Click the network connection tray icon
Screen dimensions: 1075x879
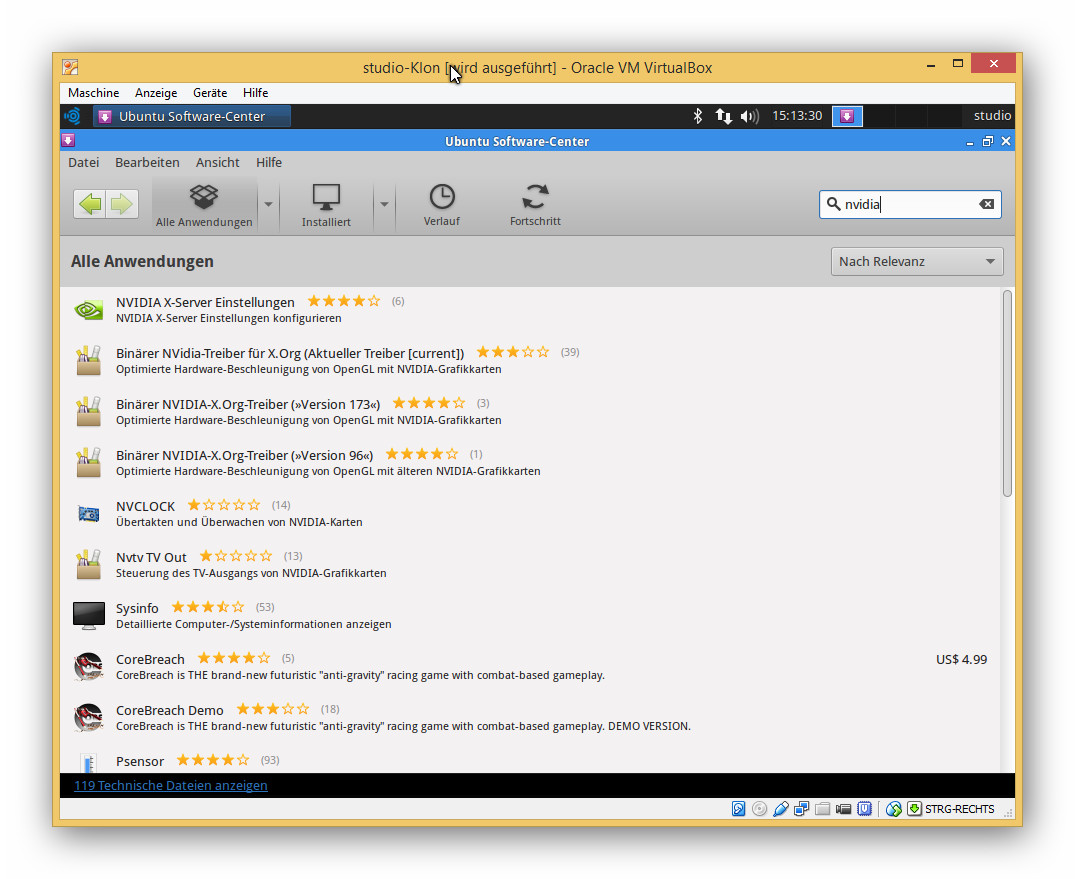tap(723, 116)
